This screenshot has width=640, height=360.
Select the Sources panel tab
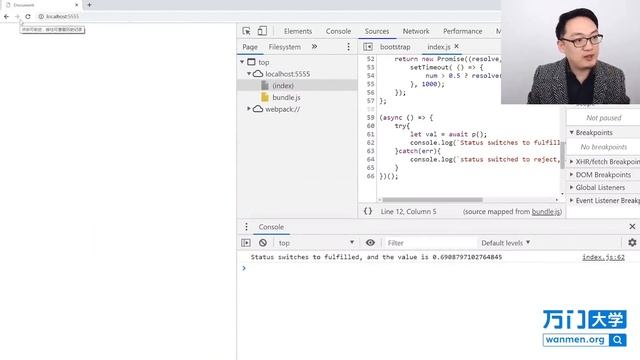pos(377,31)
